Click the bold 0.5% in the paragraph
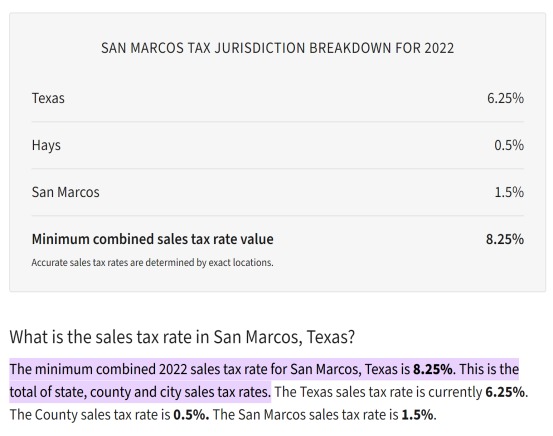The width and height of the screenshot is (553, 436). [191, 415]
